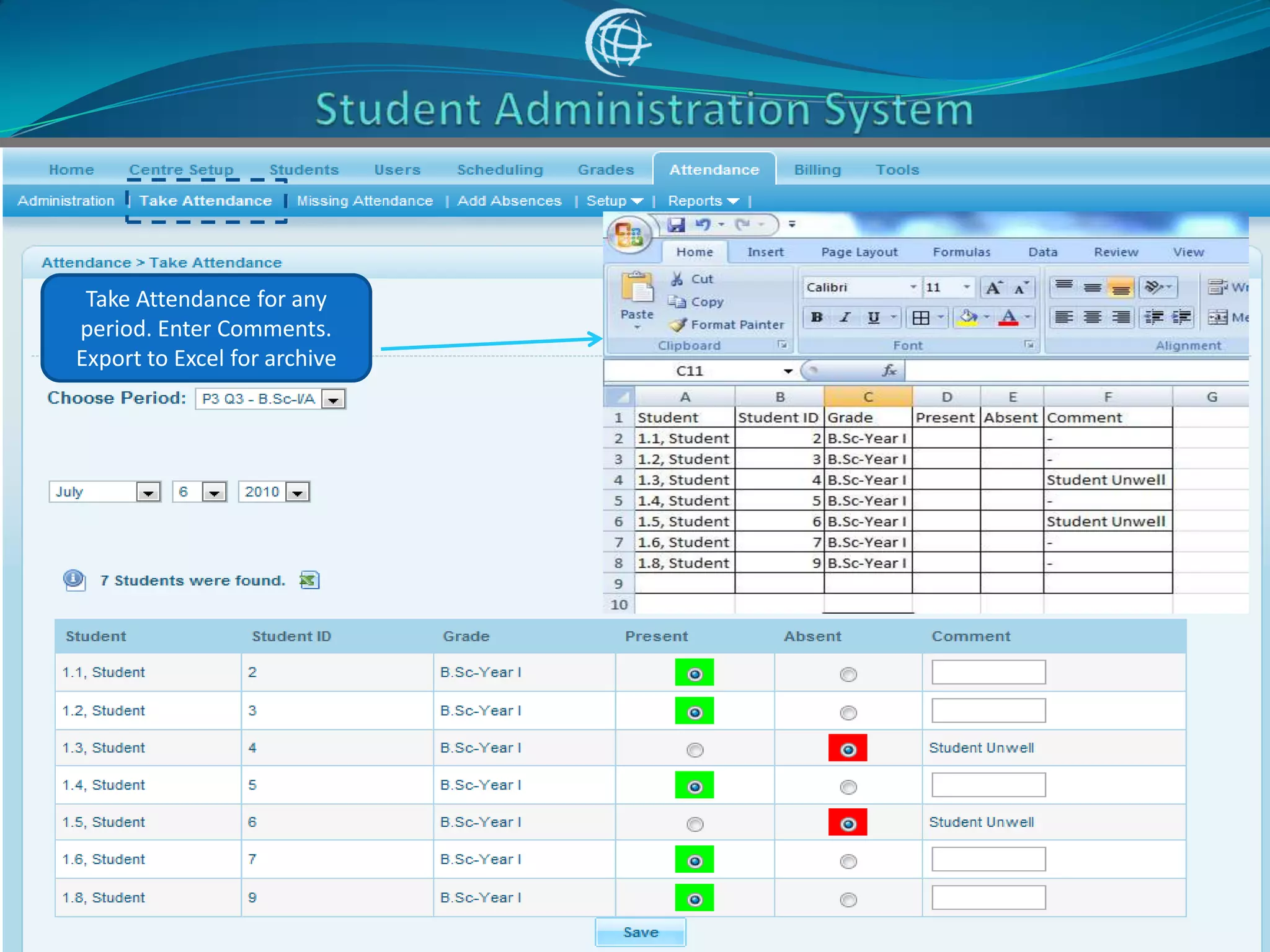Open the Missing Attendance link

click(365, 201)
